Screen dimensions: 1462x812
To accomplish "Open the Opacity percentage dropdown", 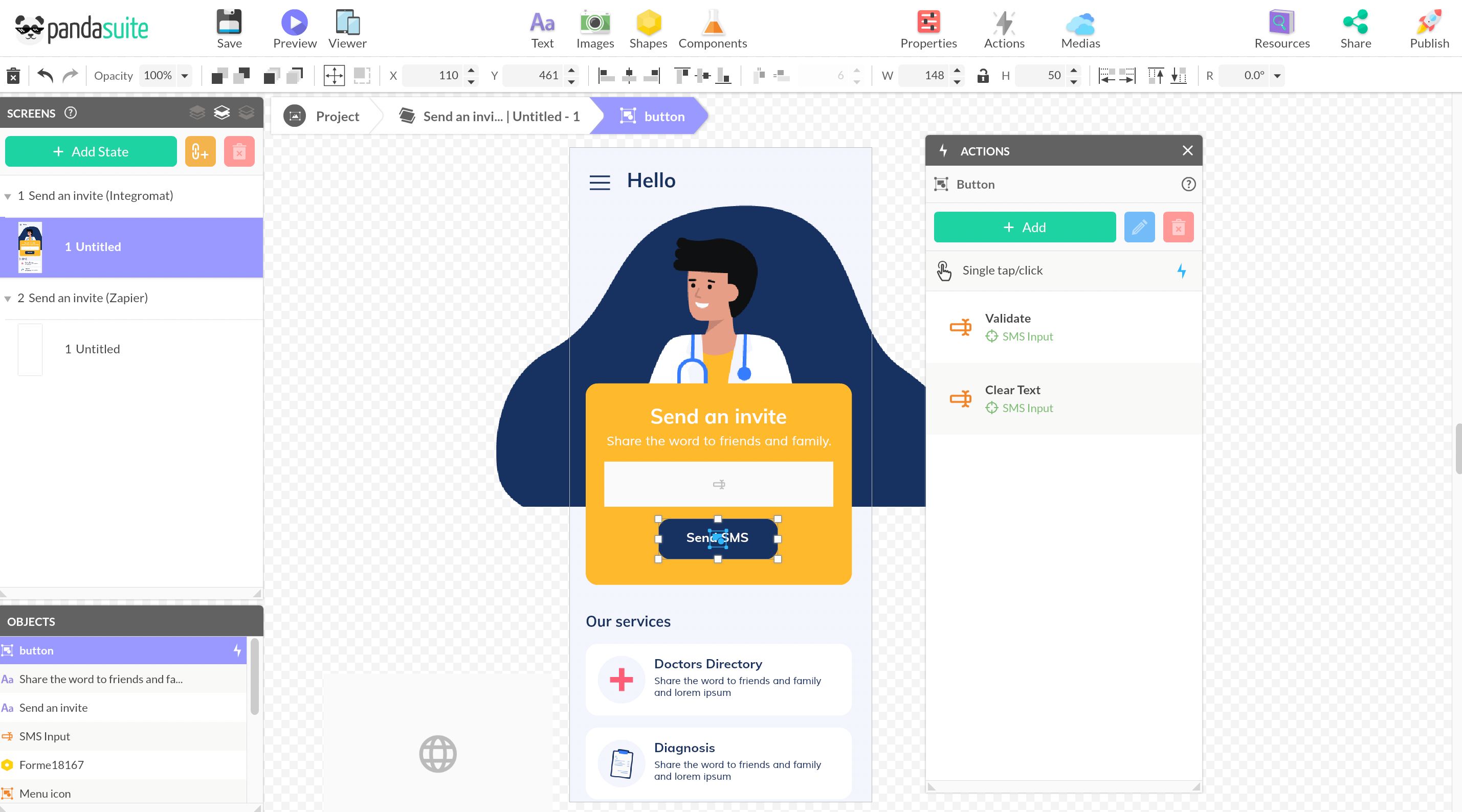I will [185, 76].
